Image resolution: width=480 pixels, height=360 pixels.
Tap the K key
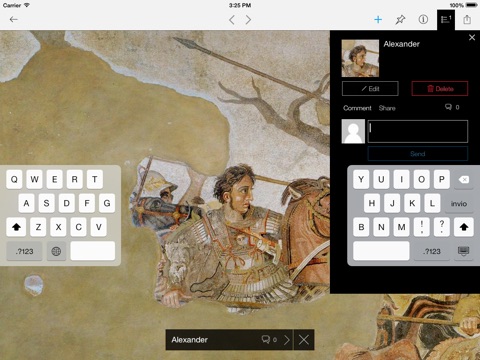(412, 203)
